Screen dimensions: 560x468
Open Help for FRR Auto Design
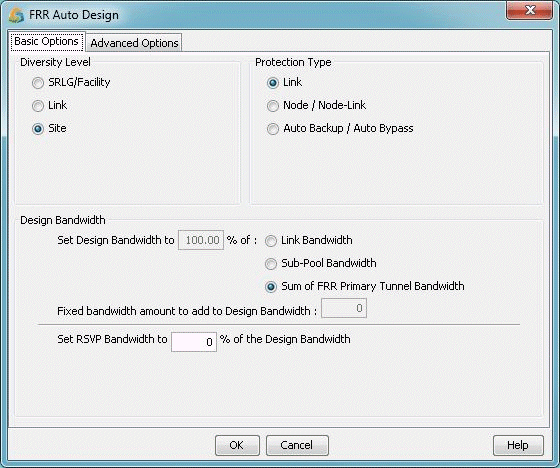click(518, 445)
